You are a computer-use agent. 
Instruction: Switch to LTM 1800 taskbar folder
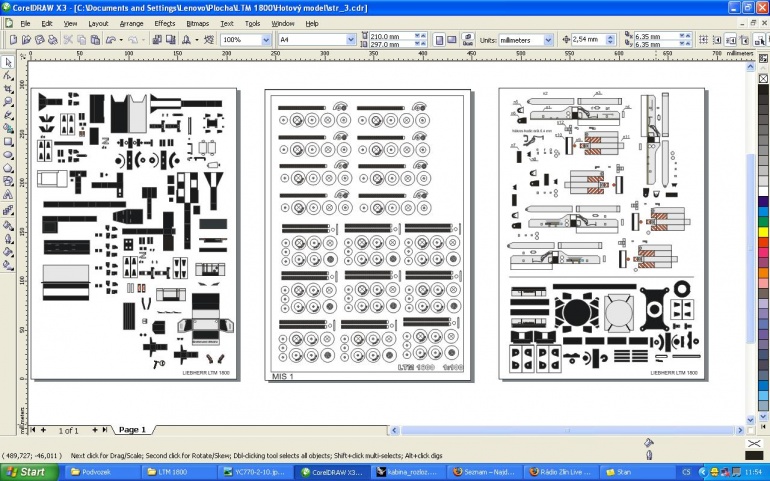[x=179, y=472]
